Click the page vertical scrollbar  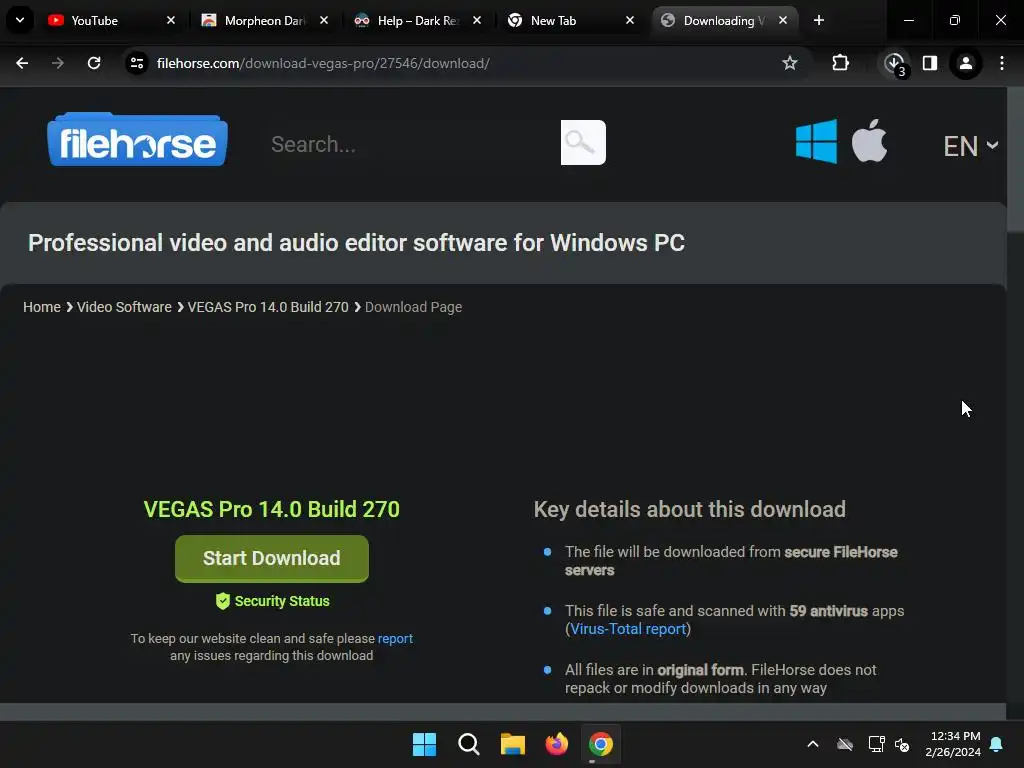coord(1015,160)
